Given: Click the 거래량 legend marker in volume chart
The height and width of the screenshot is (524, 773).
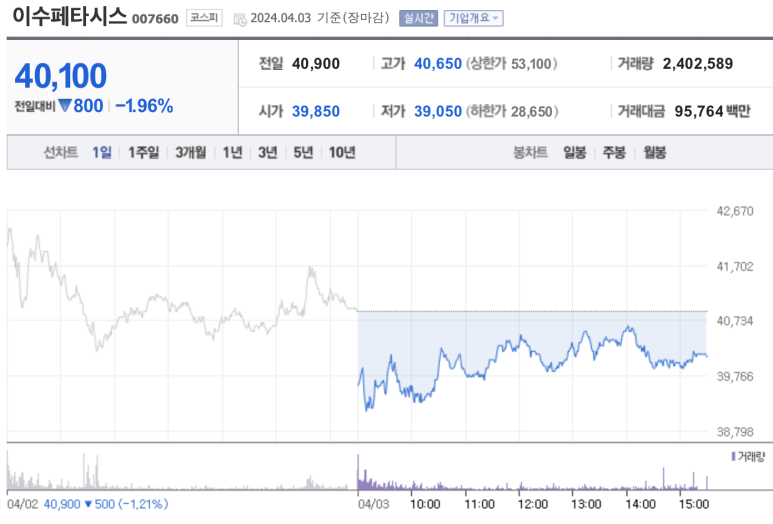Looking at the screenshot, I should [734, 456].
